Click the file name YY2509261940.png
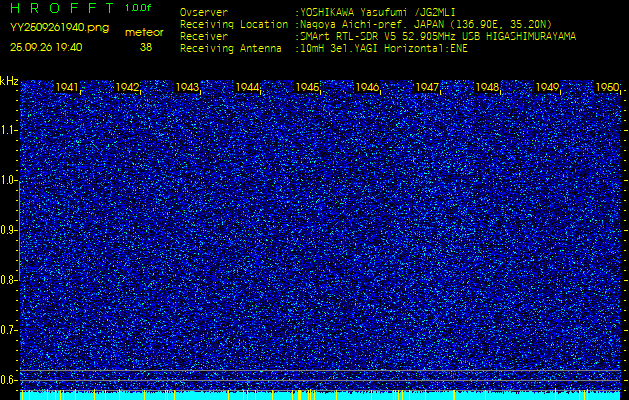Screen dimensions: 629x400 click(x=59, y=28)
